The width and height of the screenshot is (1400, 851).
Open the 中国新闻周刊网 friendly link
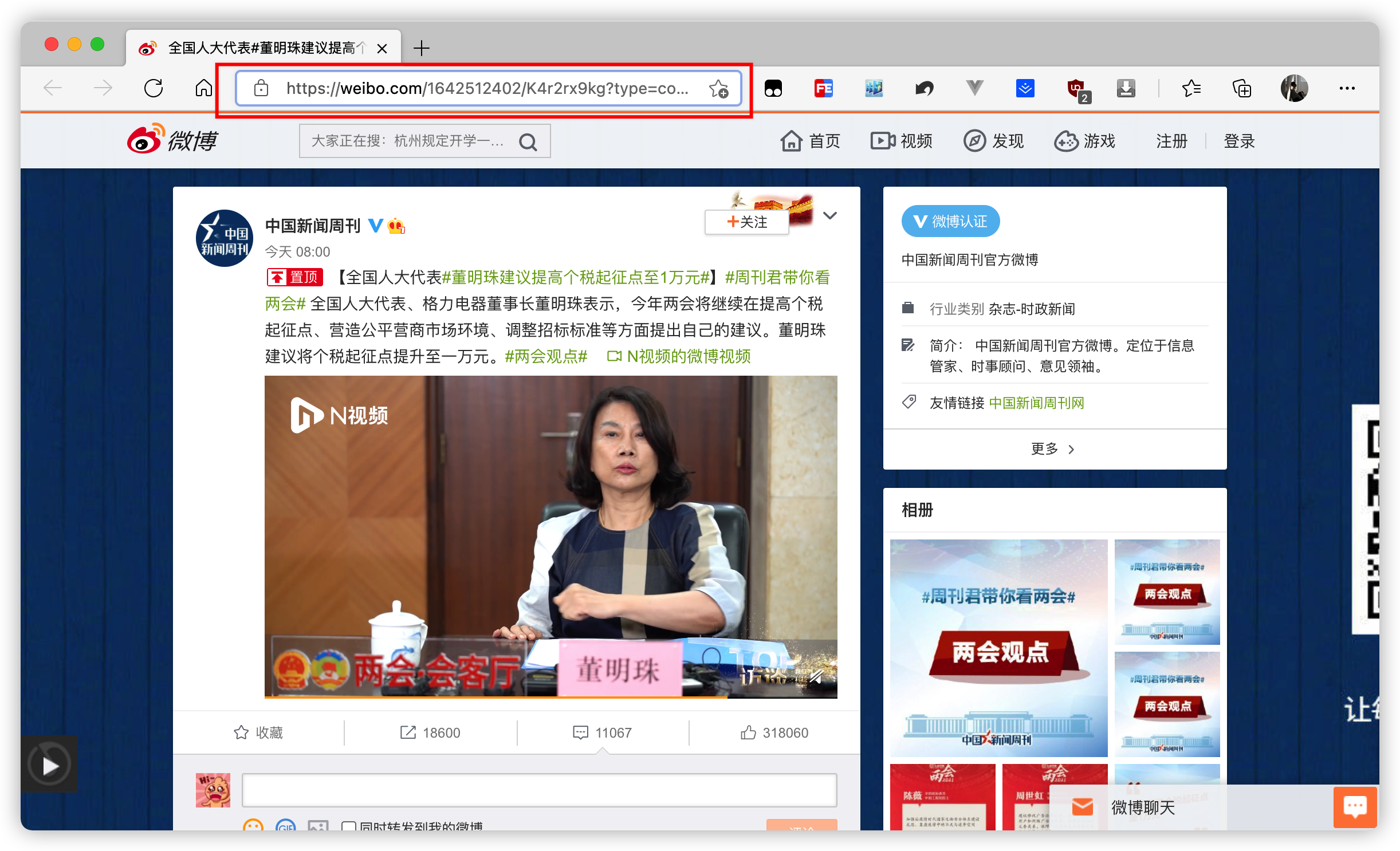[1036, 403]
